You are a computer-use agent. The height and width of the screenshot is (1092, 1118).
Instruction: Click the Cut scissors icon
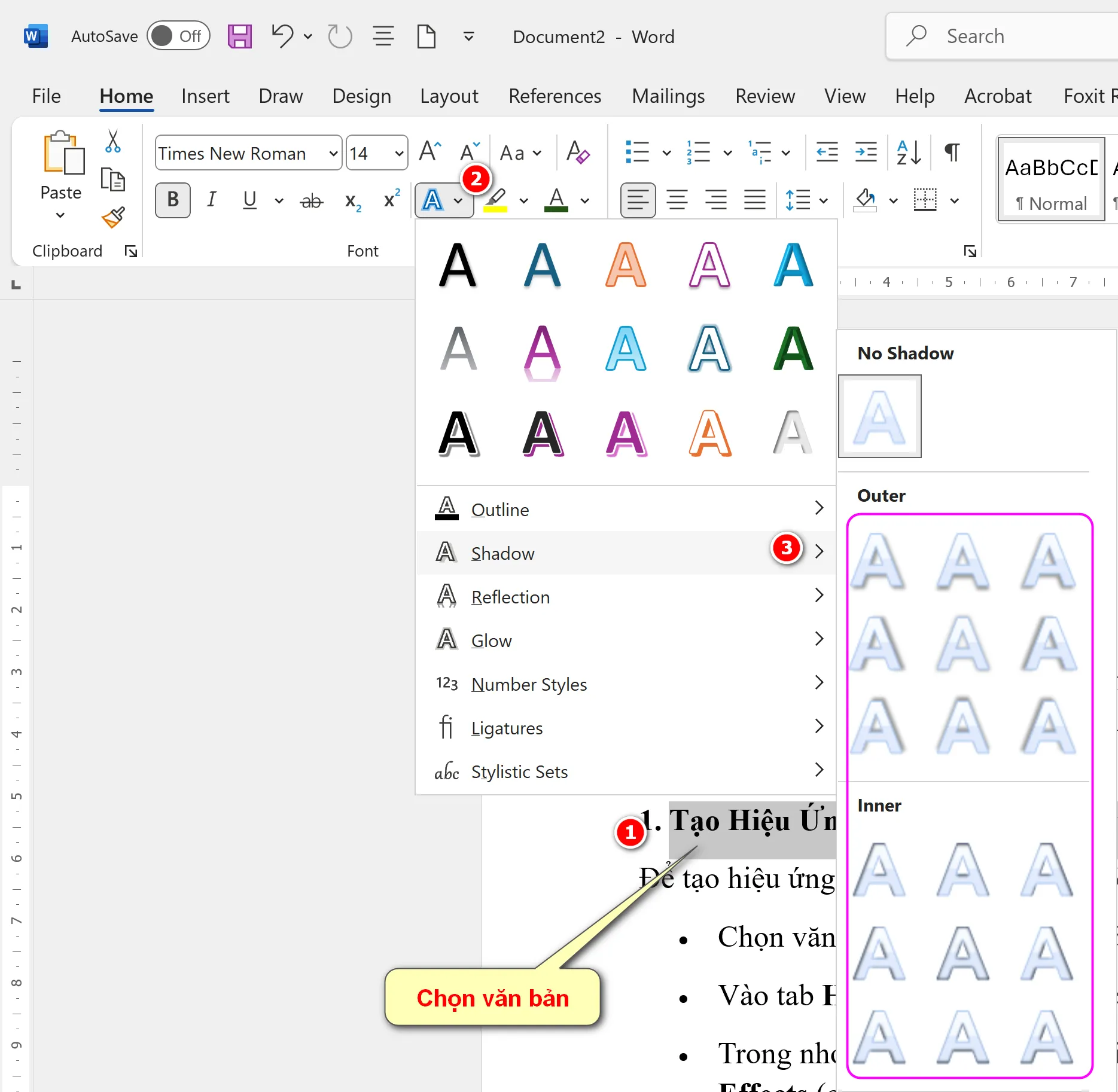click(112, 142)
